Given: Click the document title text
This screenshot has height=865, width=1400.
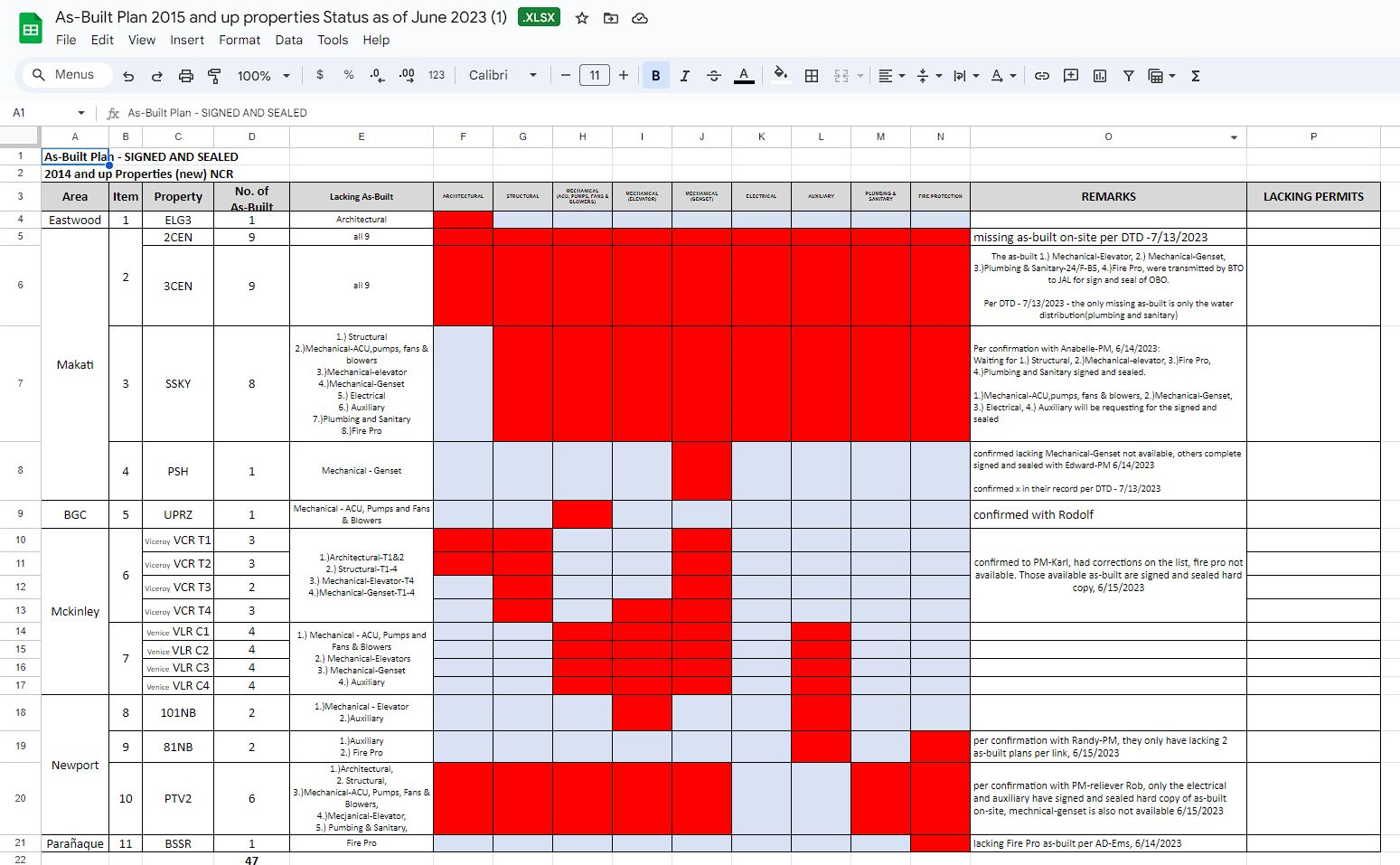Looking at the screenshot, I should 281,17.
